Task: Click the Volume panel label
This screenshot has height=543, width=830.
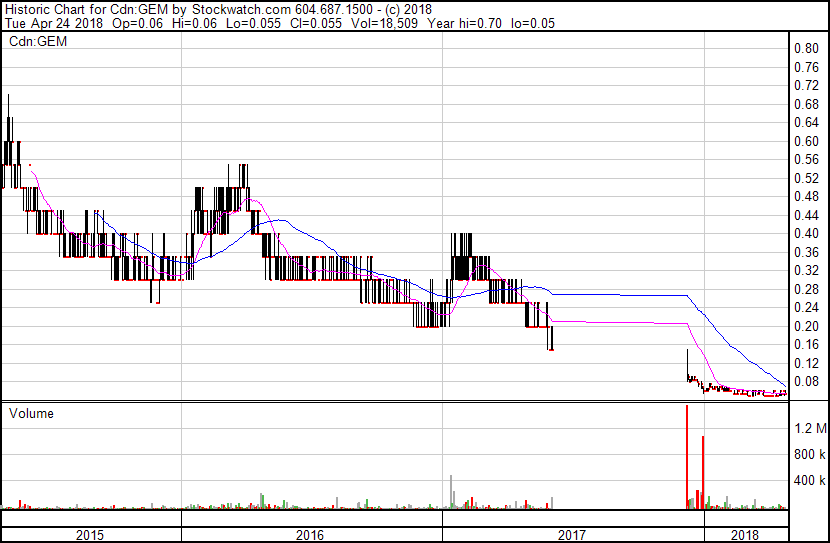Action: tap(31, 413)
